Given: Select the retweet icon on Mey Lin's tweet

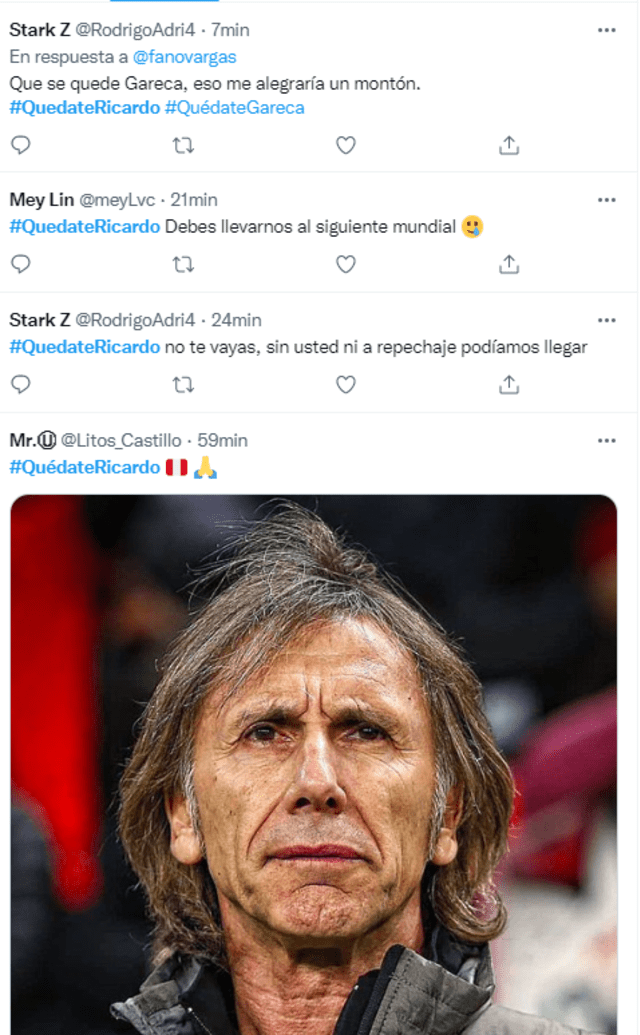Looking at the screenshot, I should click(183, 264).
